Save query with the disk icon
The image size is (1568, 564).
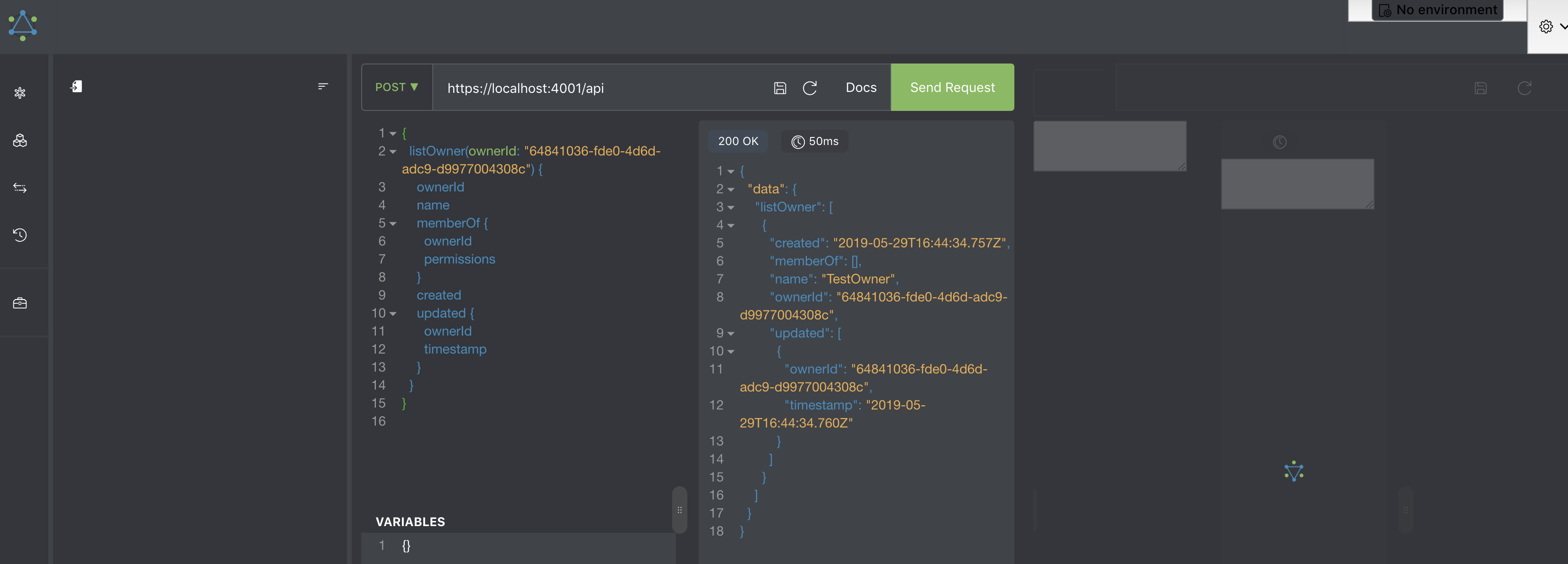point(780,88)
